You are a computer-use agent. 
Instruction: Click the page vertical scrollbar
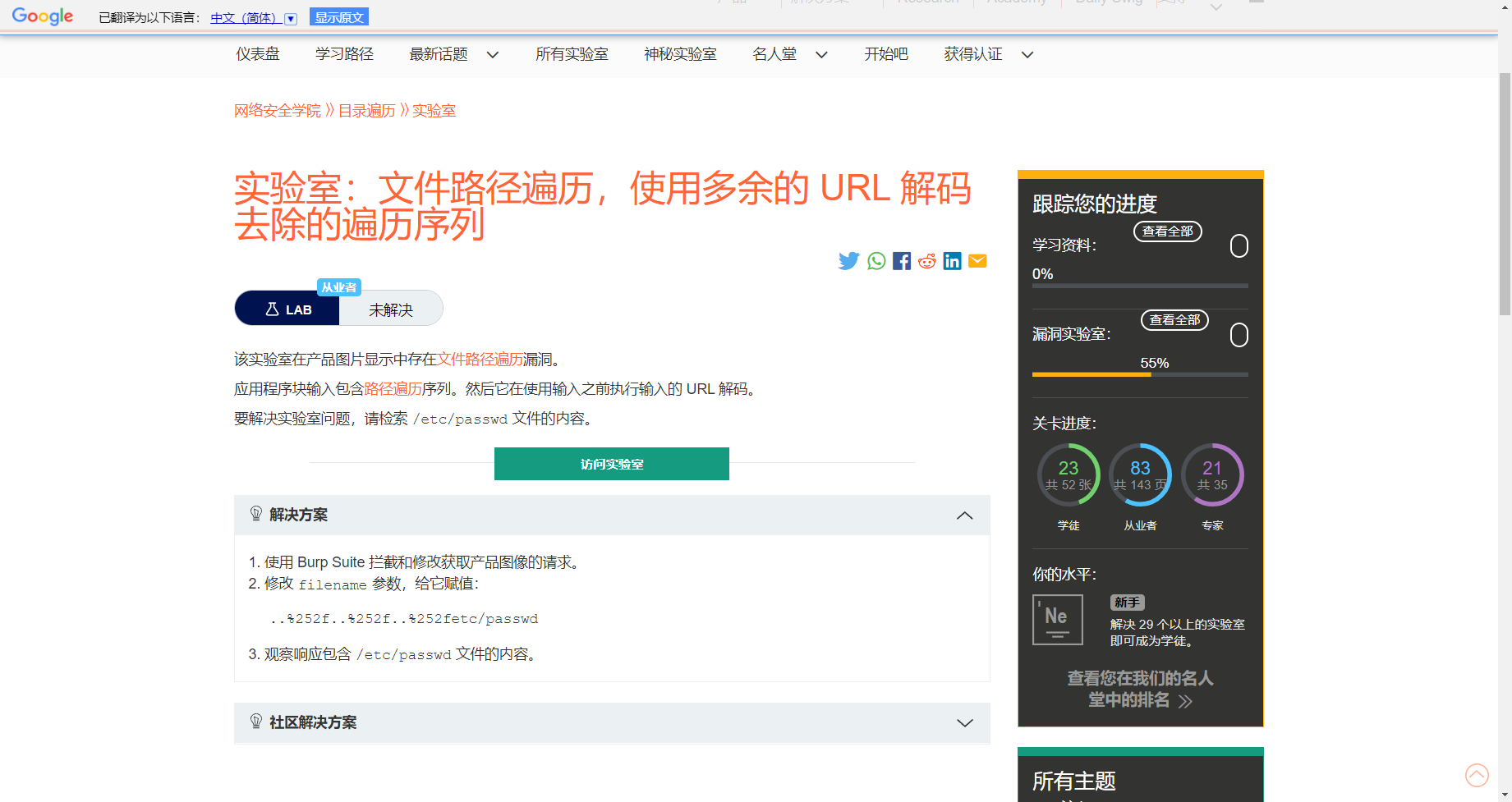point(1505,193)
